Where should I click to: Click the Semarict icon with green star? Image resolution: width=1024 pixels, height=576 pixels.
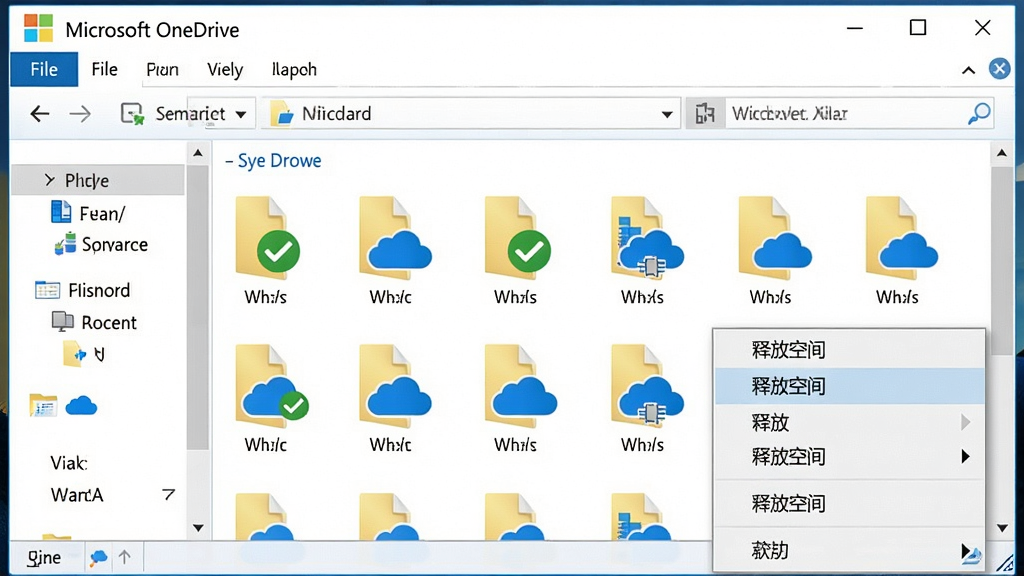pyautogui.click(x=132, y=114)
